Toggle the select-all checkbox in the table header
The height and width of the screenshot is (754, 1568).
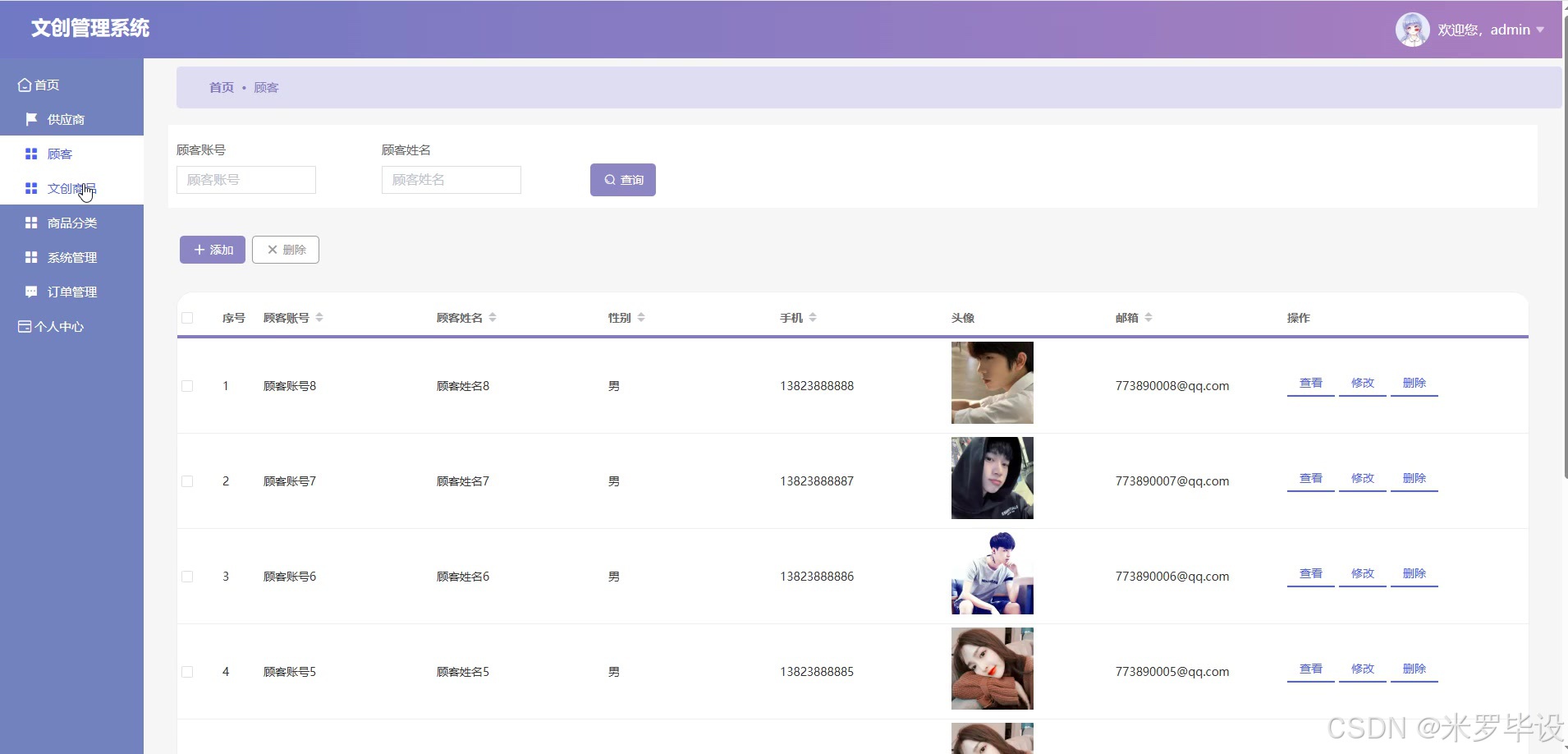(x=187, y=318)
